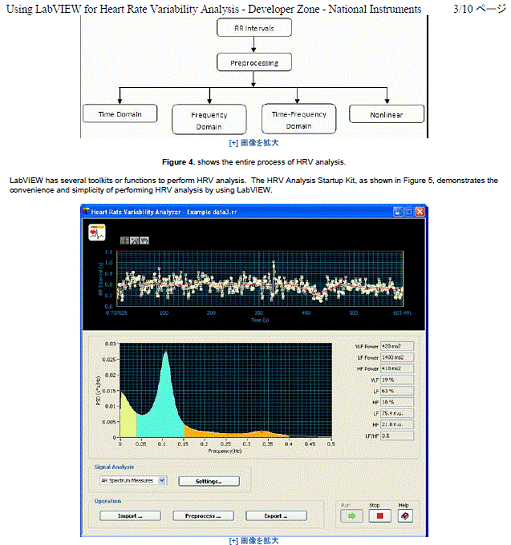Click the LF/HF ratio value field
The image size is (511, 545).
point(397,436)
